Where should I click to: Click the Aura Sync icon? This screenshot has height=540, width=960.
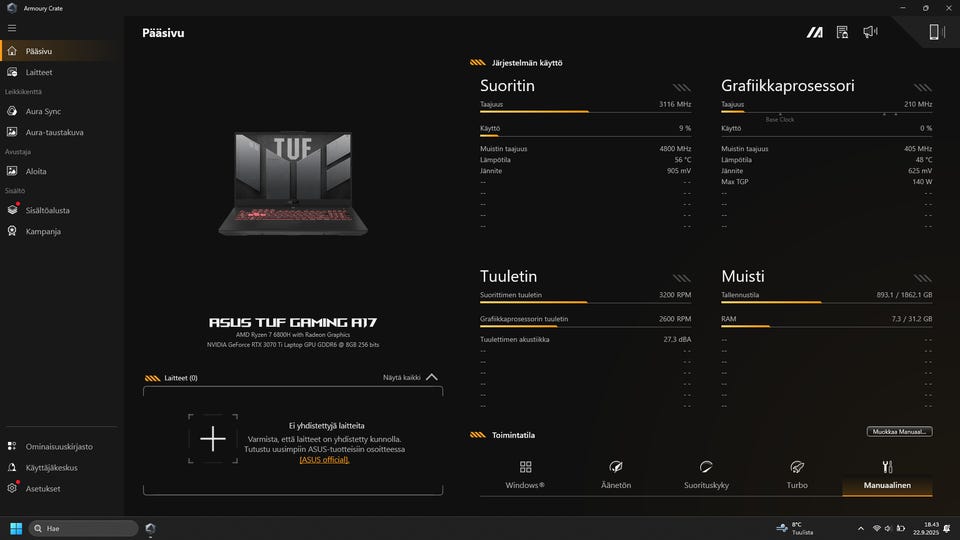12,111
